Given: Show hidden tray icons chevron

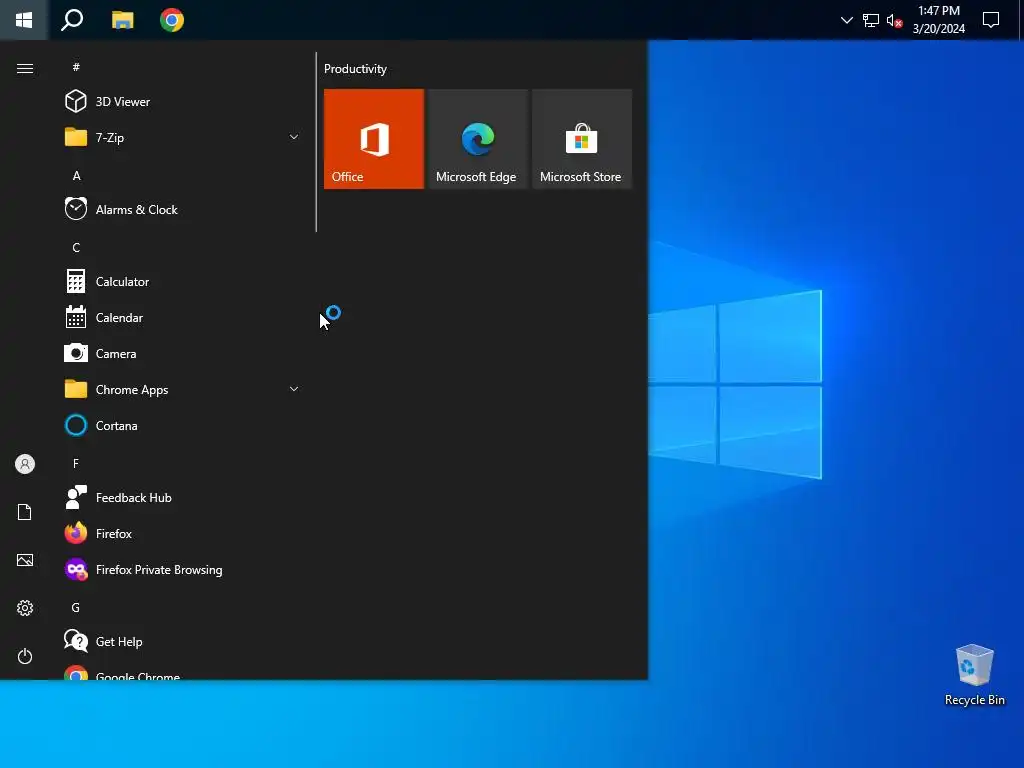Looking at the screenshot, I should pos(846,20).
